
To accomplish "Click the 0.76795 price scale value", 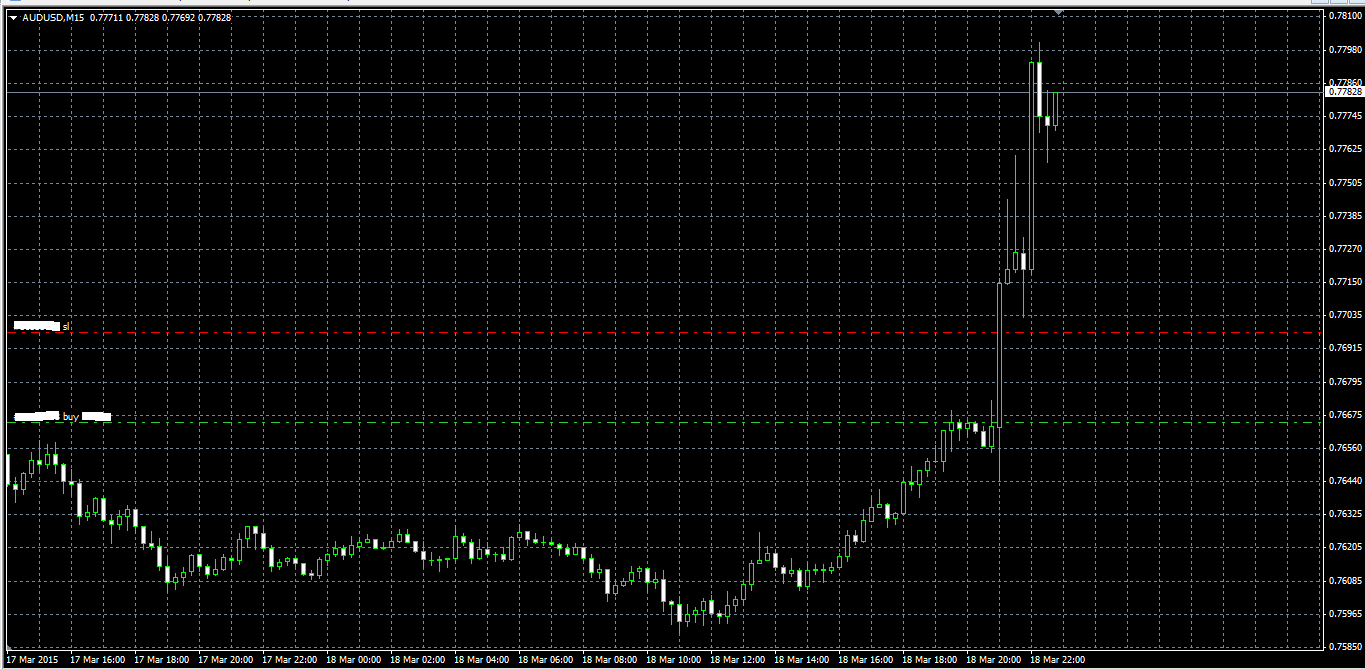I will tap(1346, 381).
